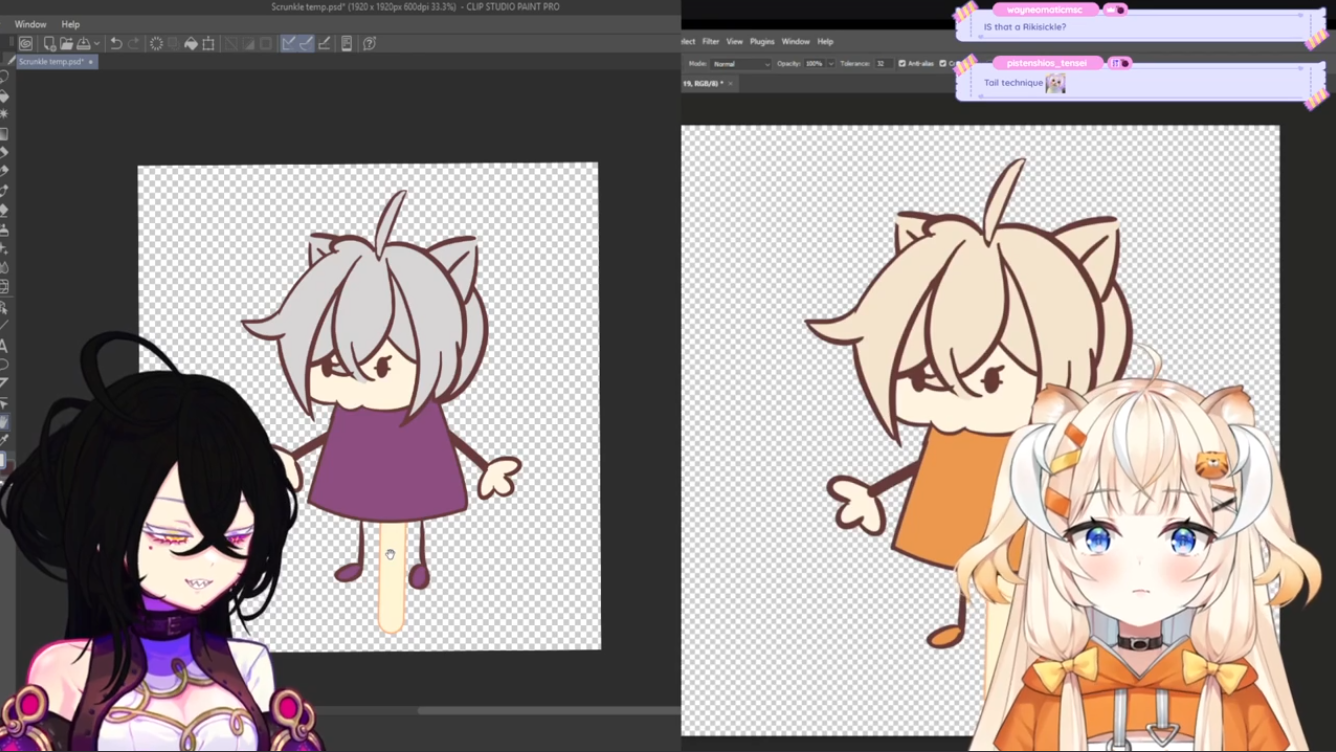Select the Text tool in left toolbox
Viewport: 1336px width, 752px height.
[5, 346]
